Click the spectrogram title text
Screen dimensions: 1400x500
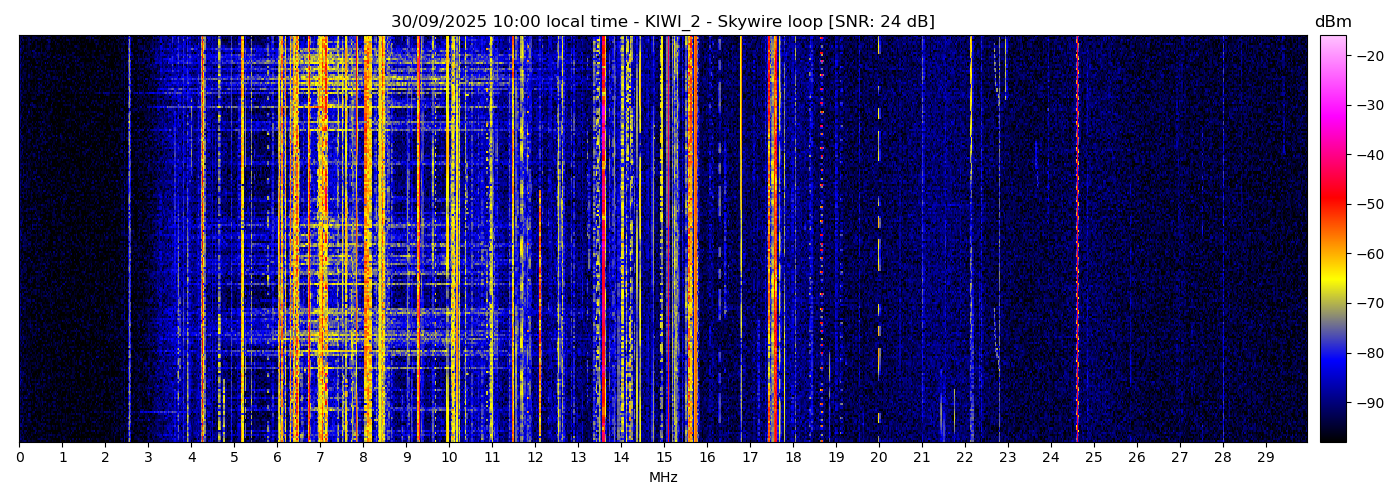click(662, 22)
